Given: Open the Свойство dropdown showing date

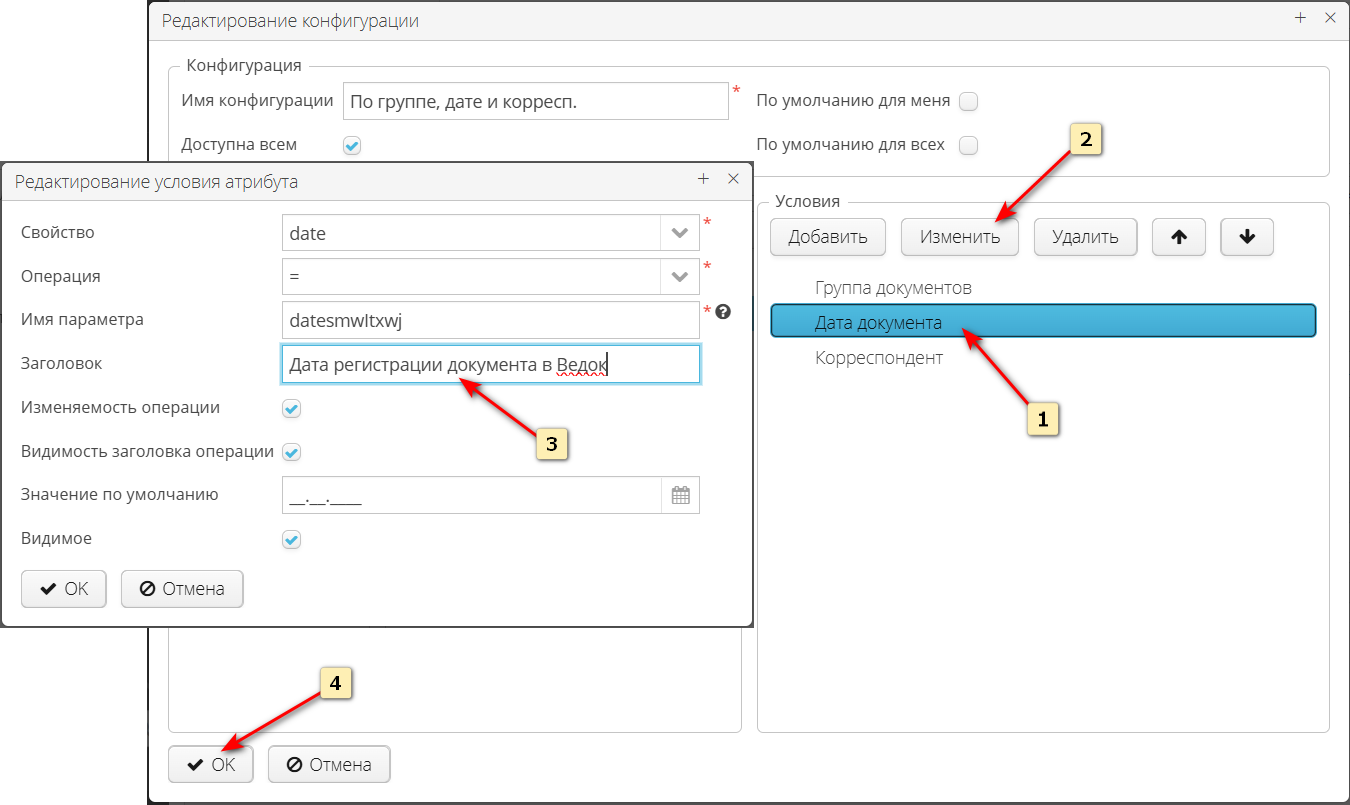Looking at the screenshot, I should tap(679, 232).
